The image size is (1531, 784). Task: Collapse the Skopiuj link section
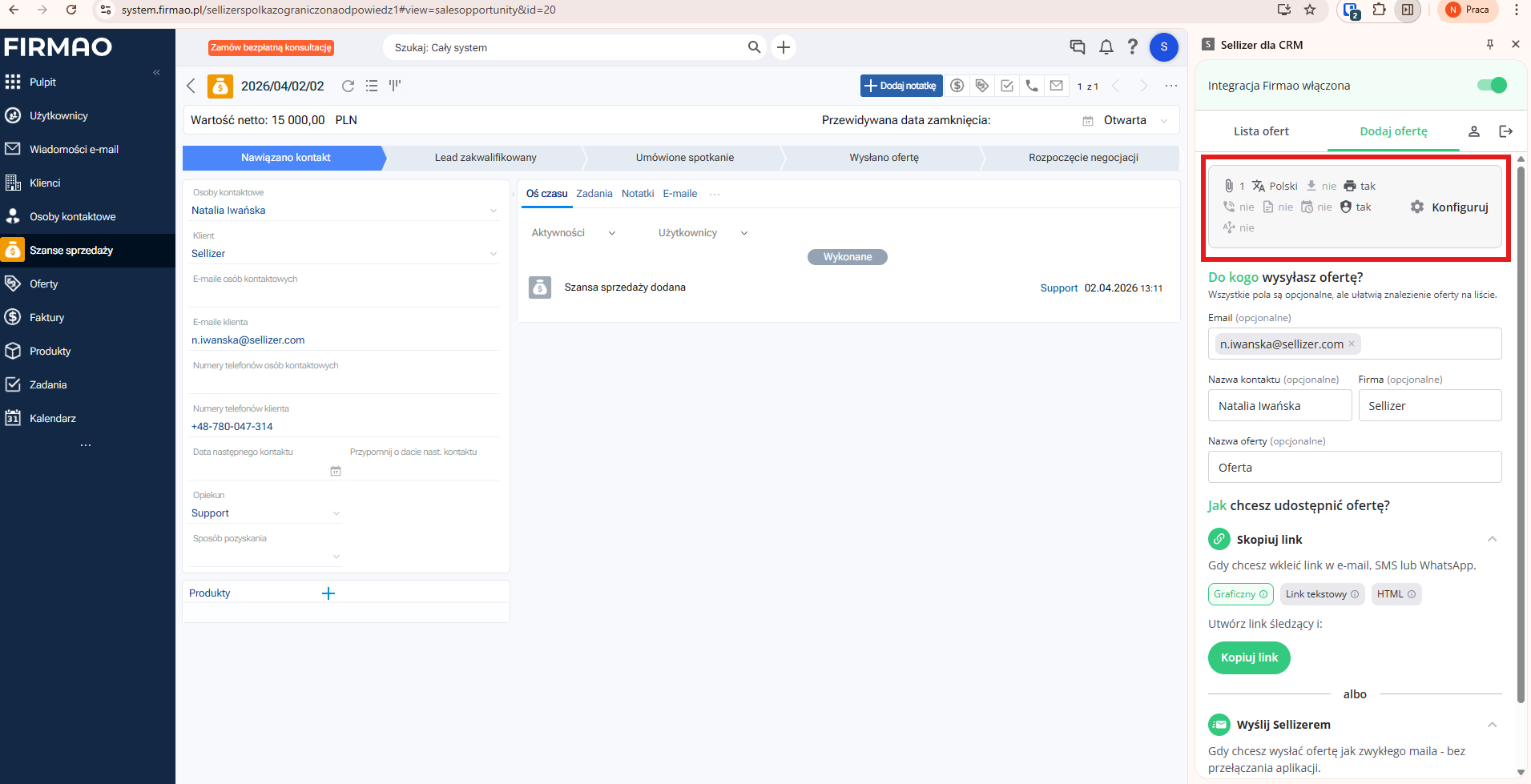point(1492,539)
